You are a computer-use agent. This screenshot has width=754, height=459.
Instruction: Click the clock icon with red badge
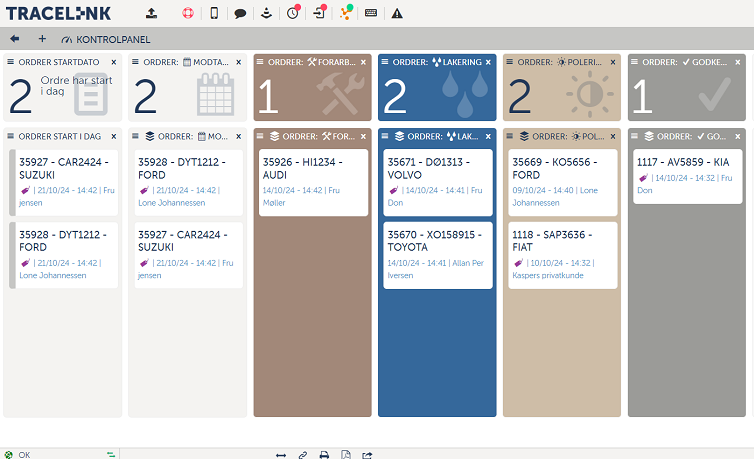[x=292, y=13]
